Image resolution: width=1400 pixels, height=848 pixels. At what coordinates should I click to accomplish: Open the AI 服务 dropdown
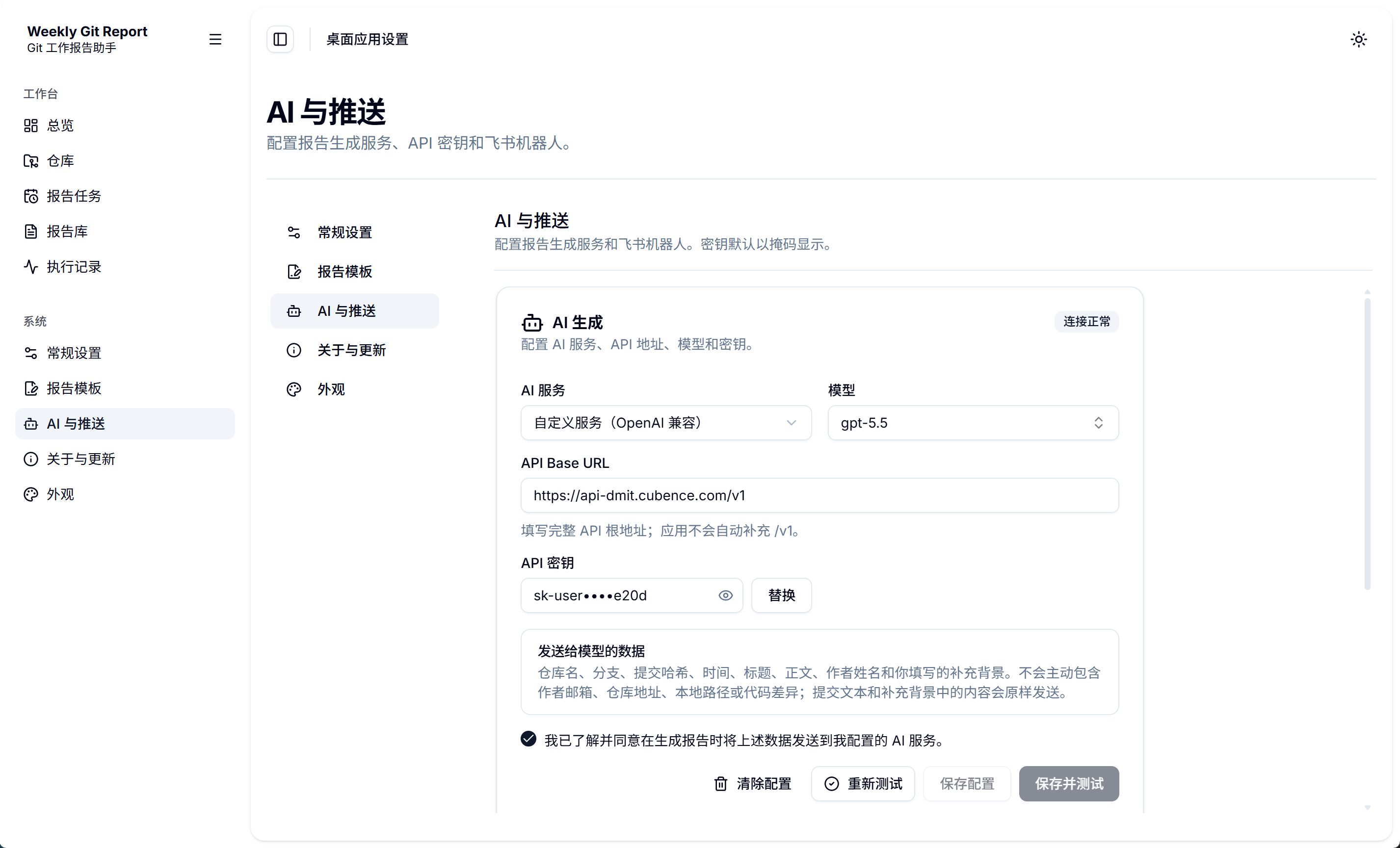click(x=666, y=423)
